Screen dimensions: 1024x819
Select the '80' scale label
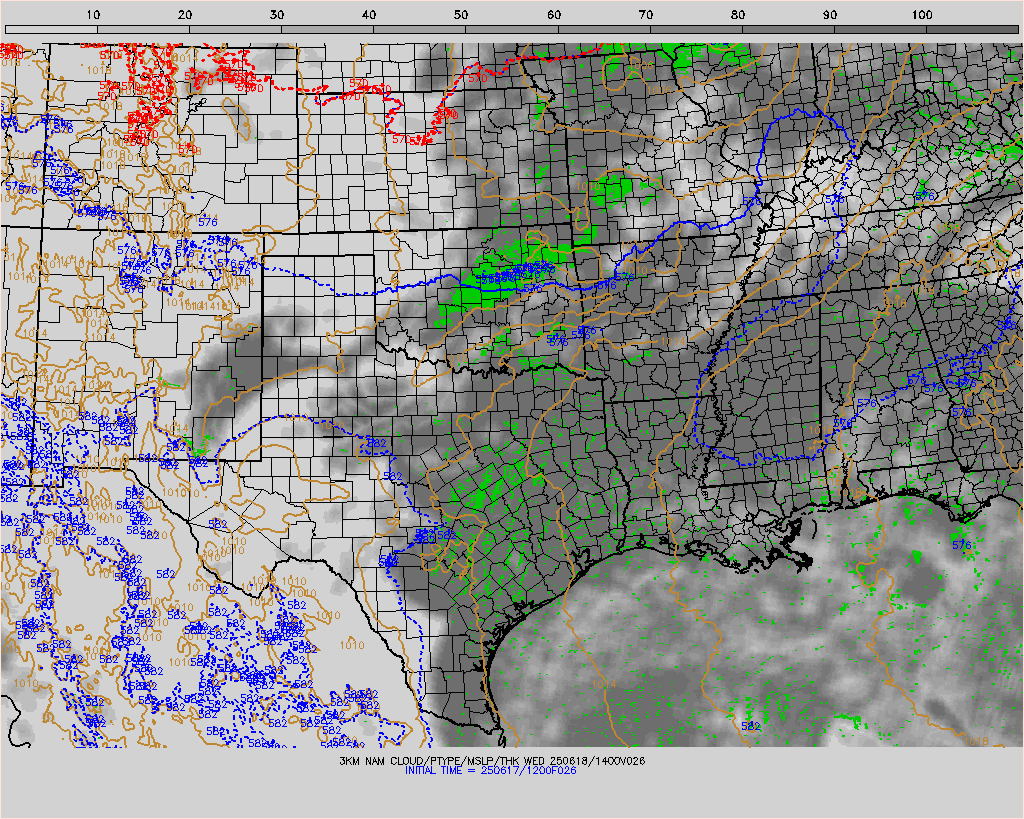[738, 15]
